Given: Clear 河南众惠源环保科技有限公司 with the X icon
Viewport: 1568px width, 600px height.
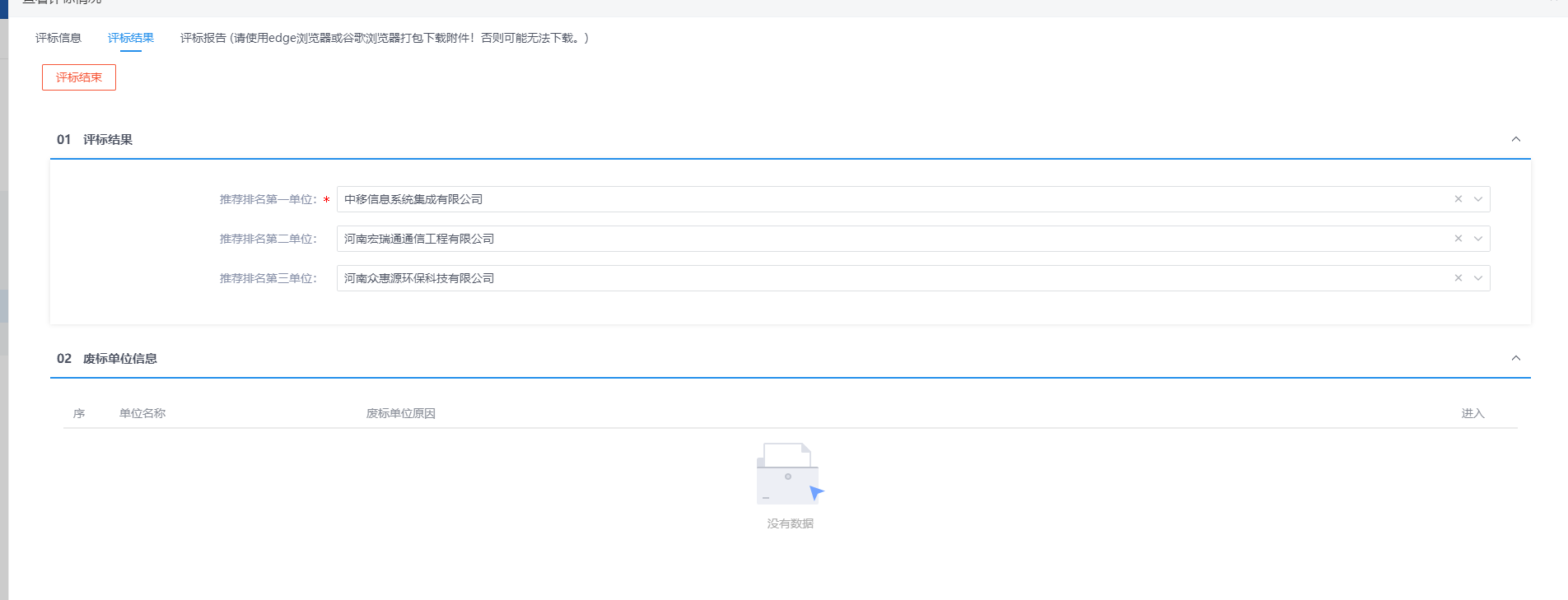Looking at the screenshot, I should click(1458, 278).
